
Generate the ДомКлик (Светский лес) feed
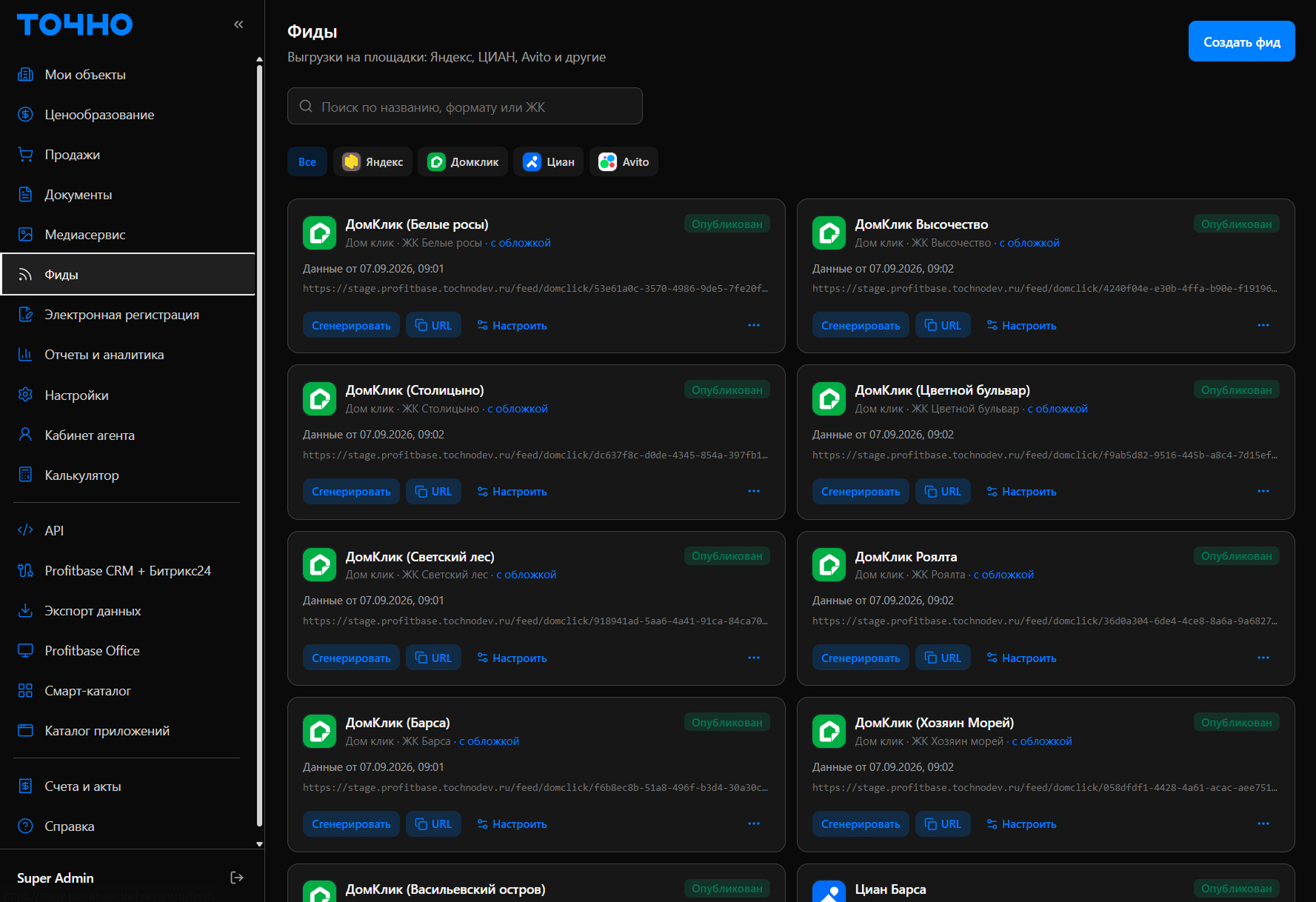(x=351, y=658)
